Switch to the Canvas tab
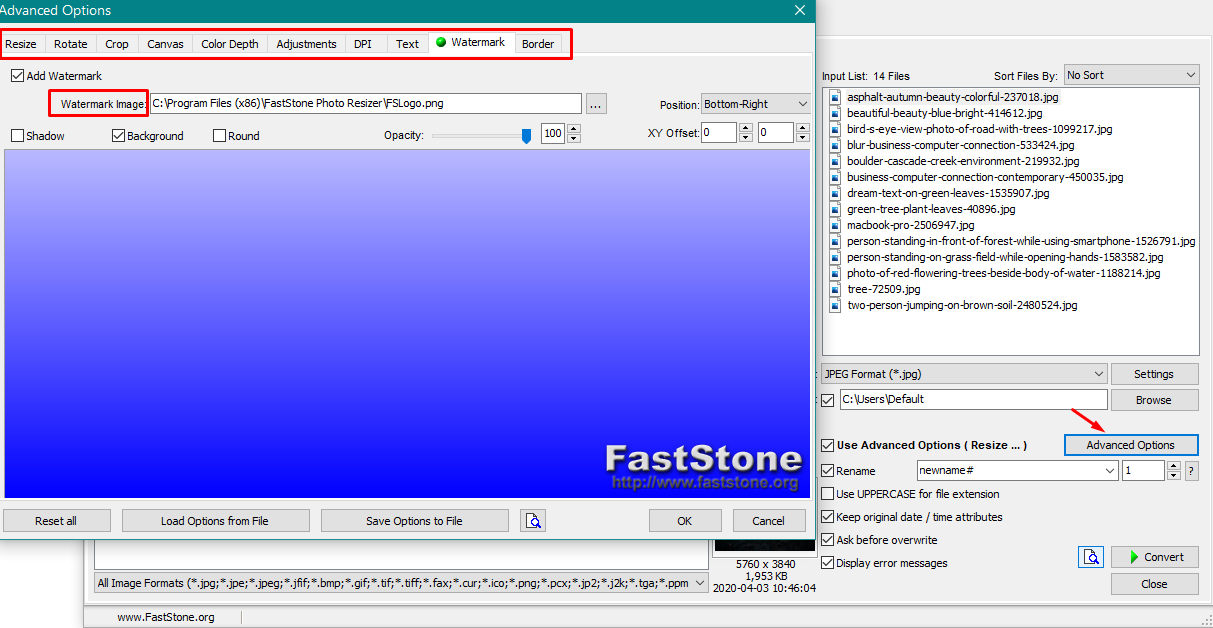 coord(165,44)
